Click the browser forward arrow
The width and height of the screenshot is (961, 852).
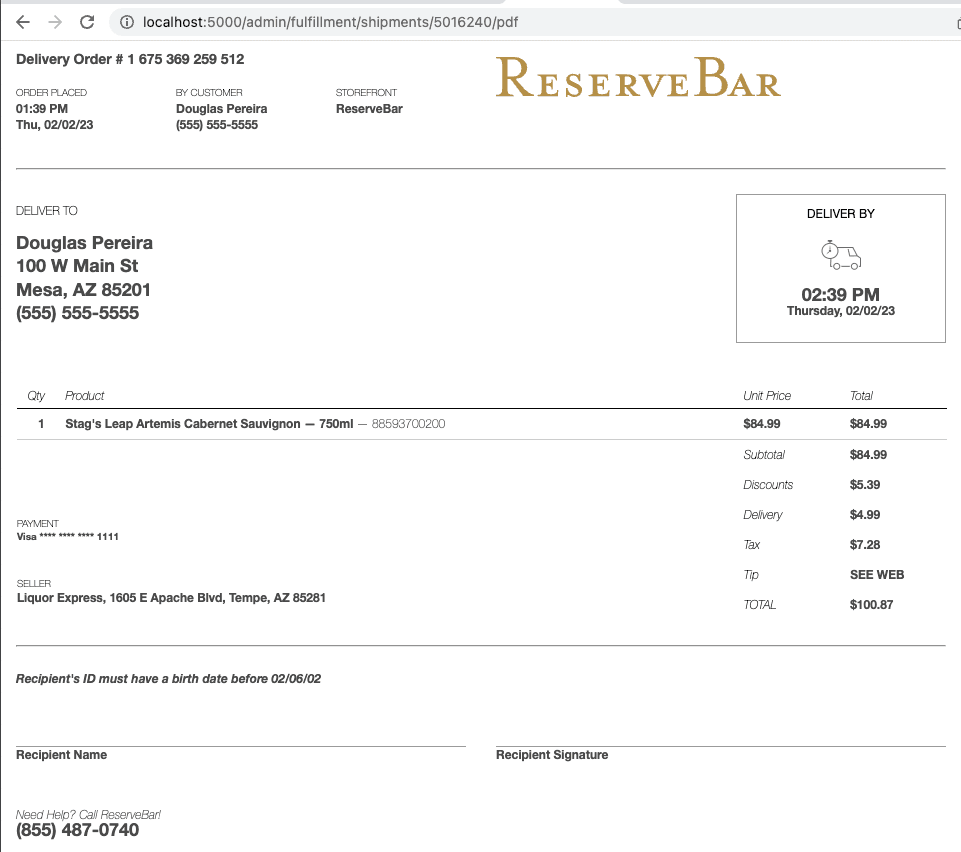click(55, 22)
